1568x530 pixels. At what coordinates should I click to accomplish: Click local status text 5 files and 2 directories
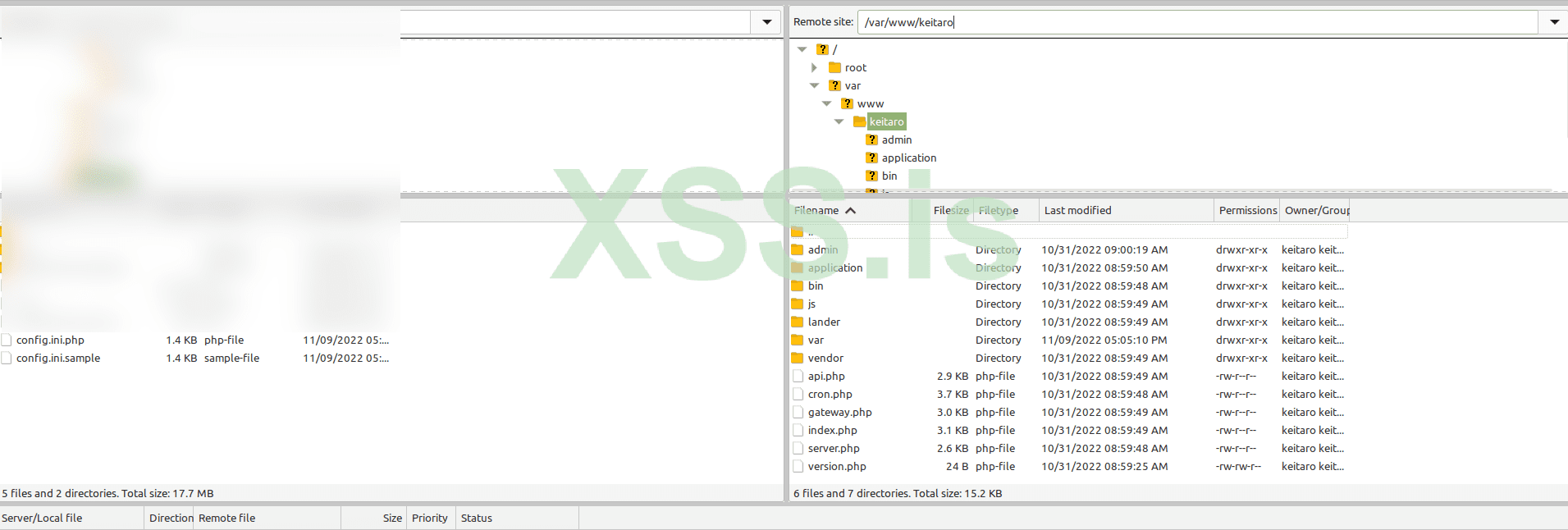tap(107, 493)
